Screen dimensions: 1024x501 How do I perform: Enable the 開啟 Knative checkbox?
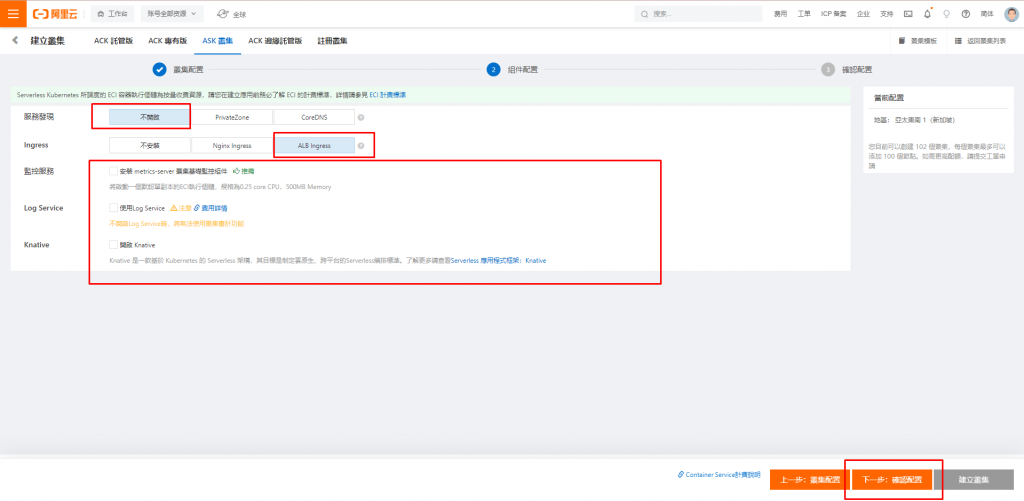coord(114,245)
